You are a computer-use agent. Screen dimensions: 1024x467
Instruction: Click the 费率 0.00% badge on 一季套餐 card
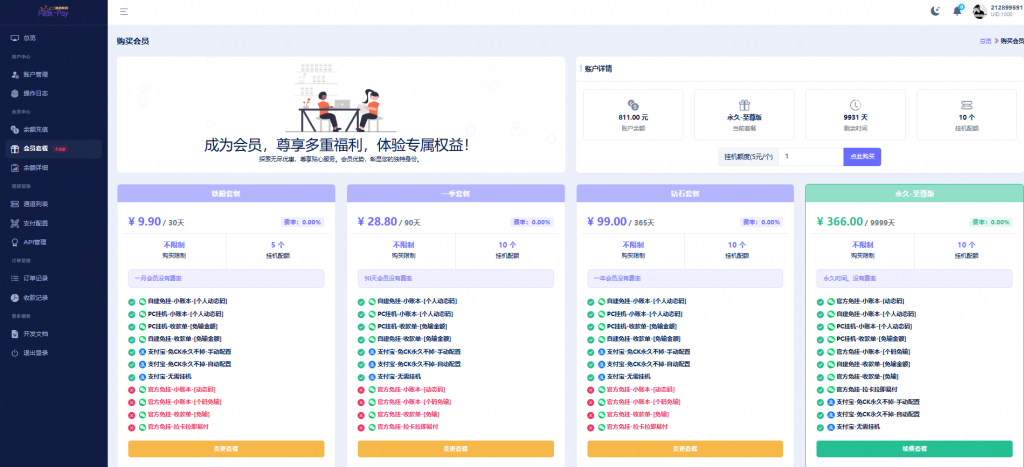(532, 222)
